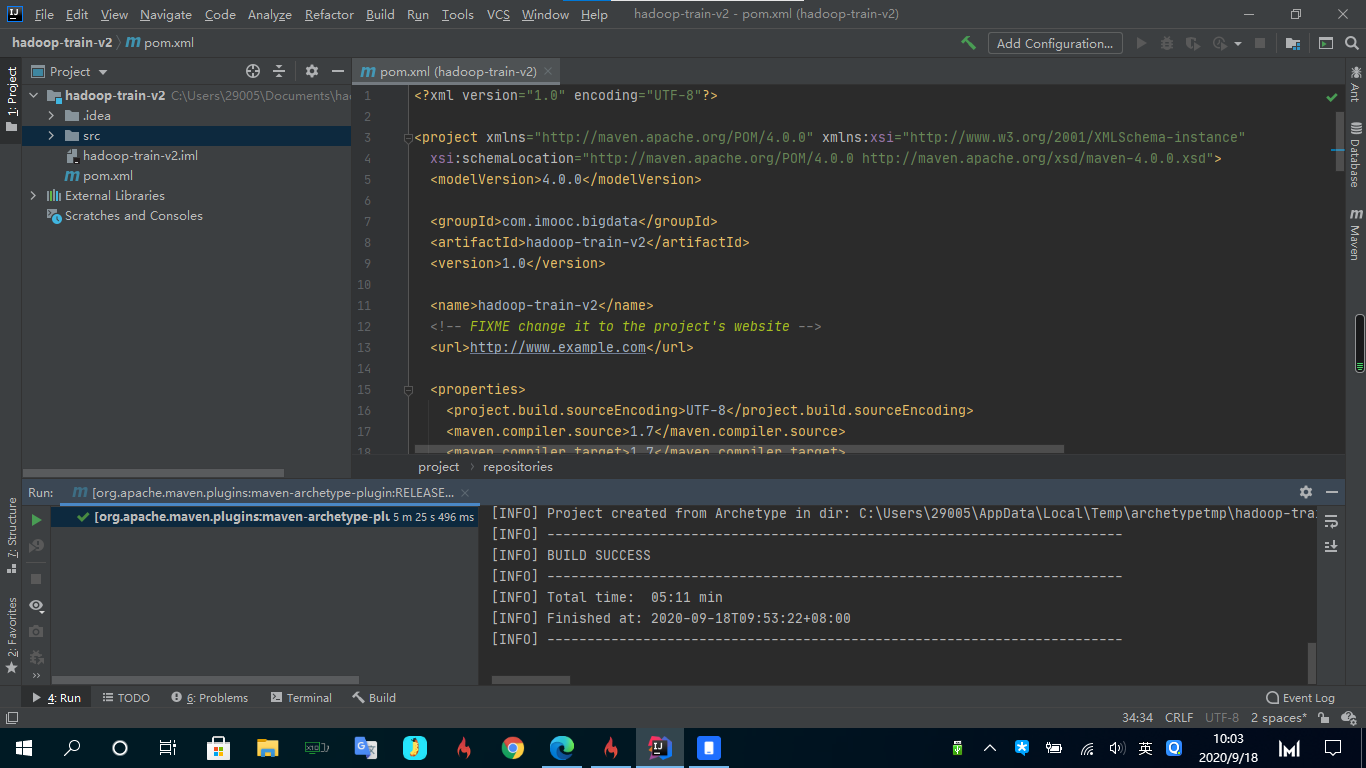Open Project Structure from the toolbar
The image size is (1366, 768).
1293,43
